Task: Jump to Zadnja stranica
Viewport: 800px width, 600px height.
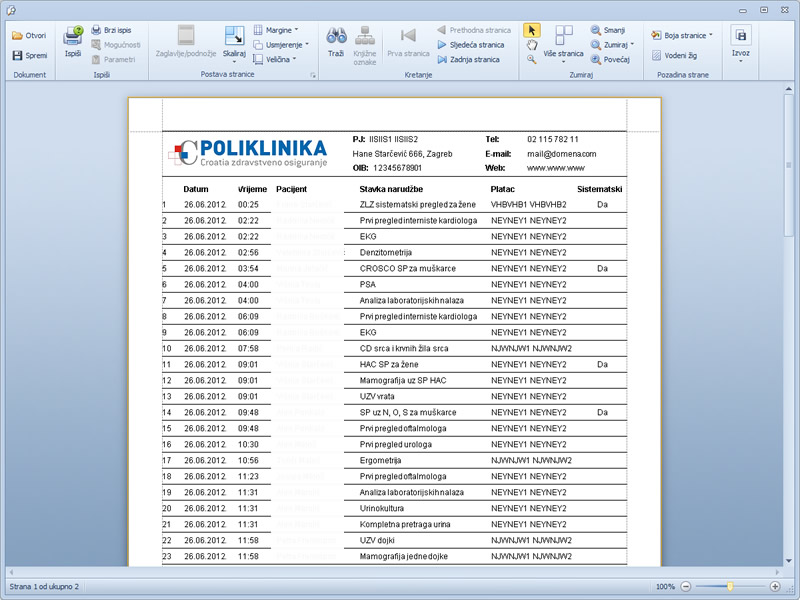Action: pyautogui.click(x=468, y=59)
